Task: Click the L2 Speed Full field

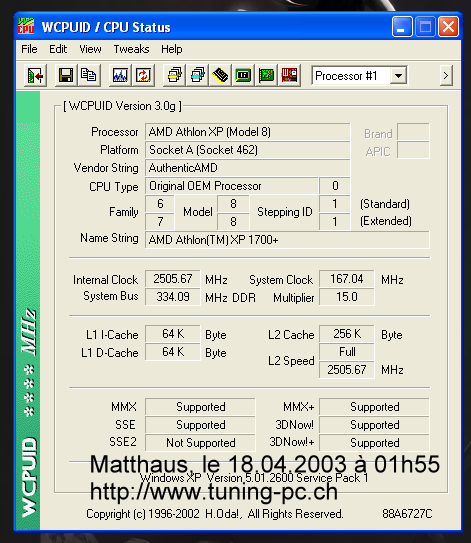Action: 347,352
